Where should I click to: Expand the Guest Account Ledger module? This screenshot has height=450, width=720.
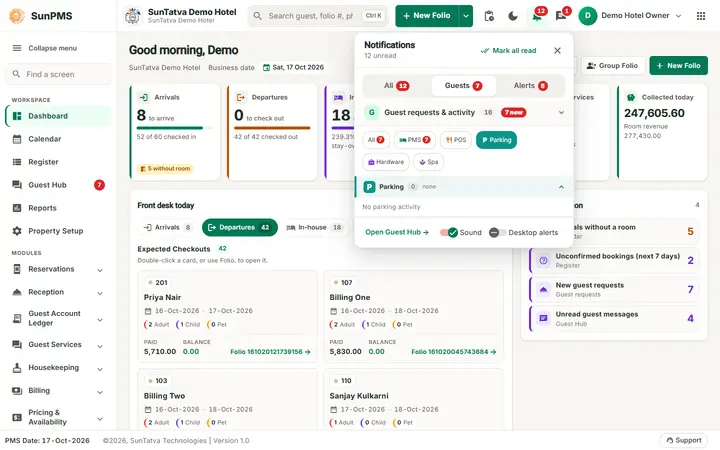[x=100, y=320]
